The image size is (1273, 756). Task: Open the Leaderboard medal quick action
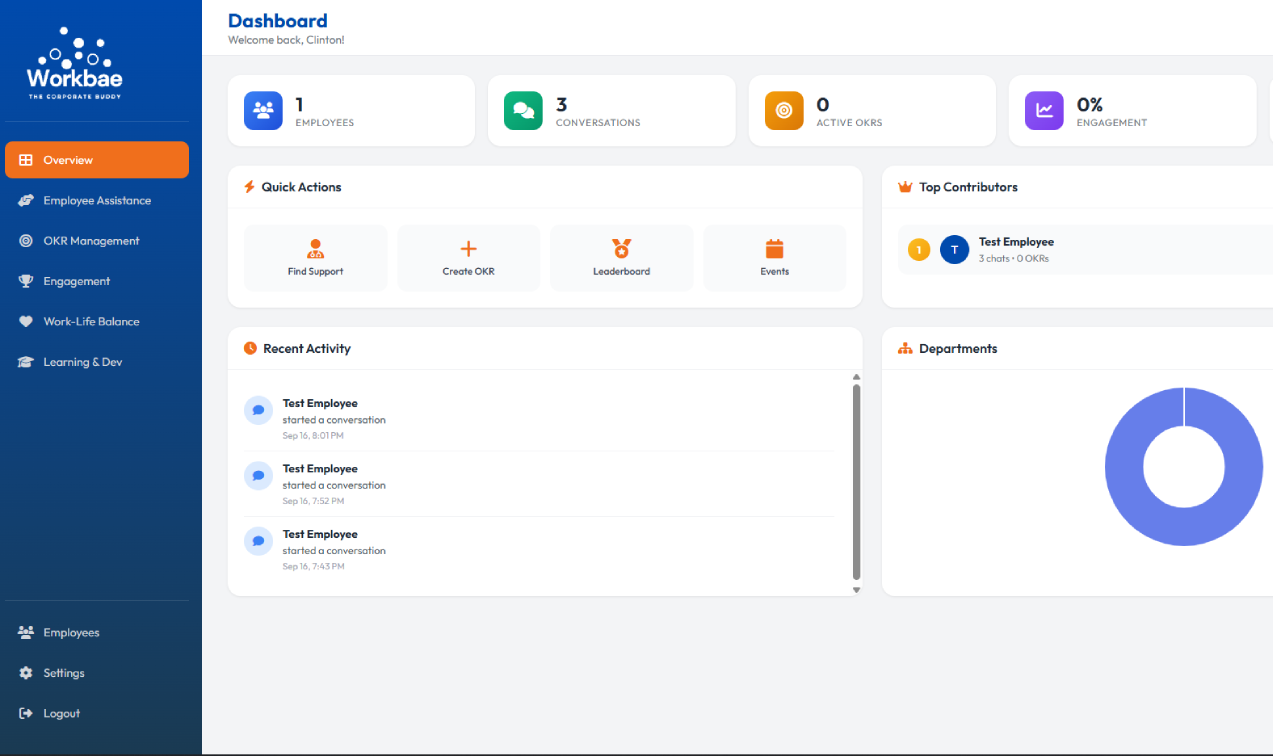coord(621,258)
